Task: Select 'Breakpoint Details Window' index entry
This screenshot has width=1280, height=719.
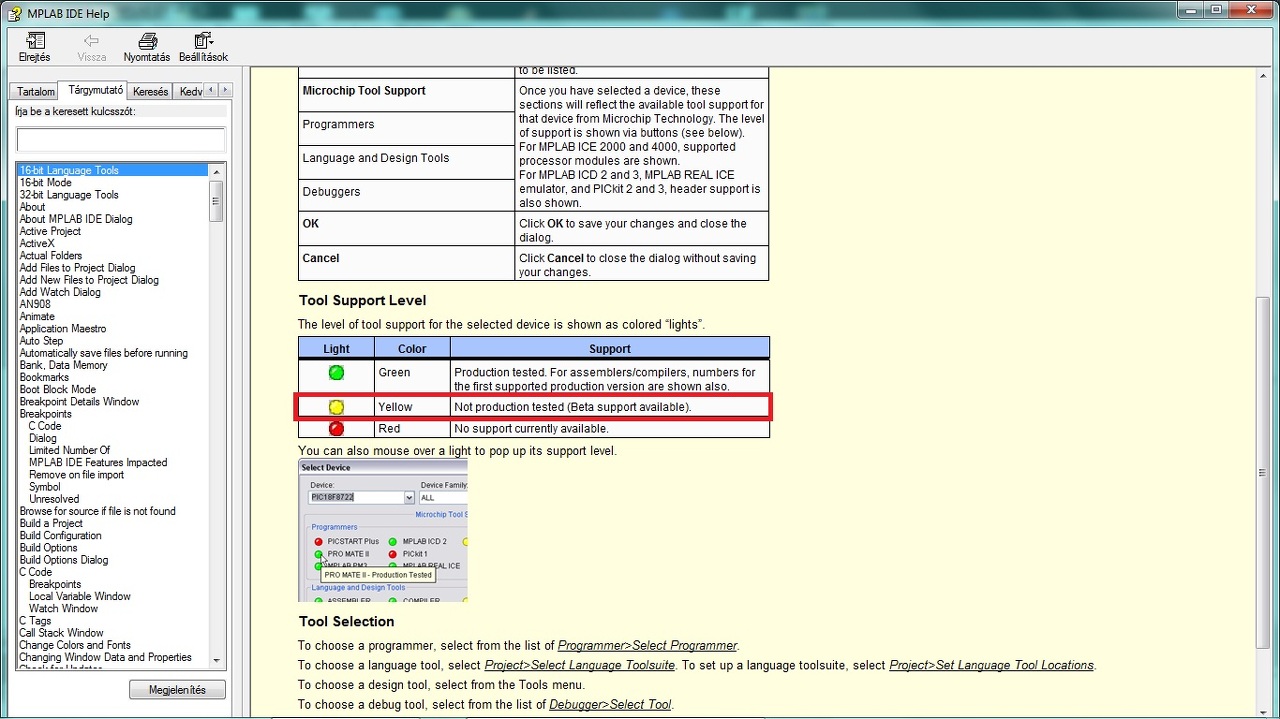Action: click(x=80, y=402)
